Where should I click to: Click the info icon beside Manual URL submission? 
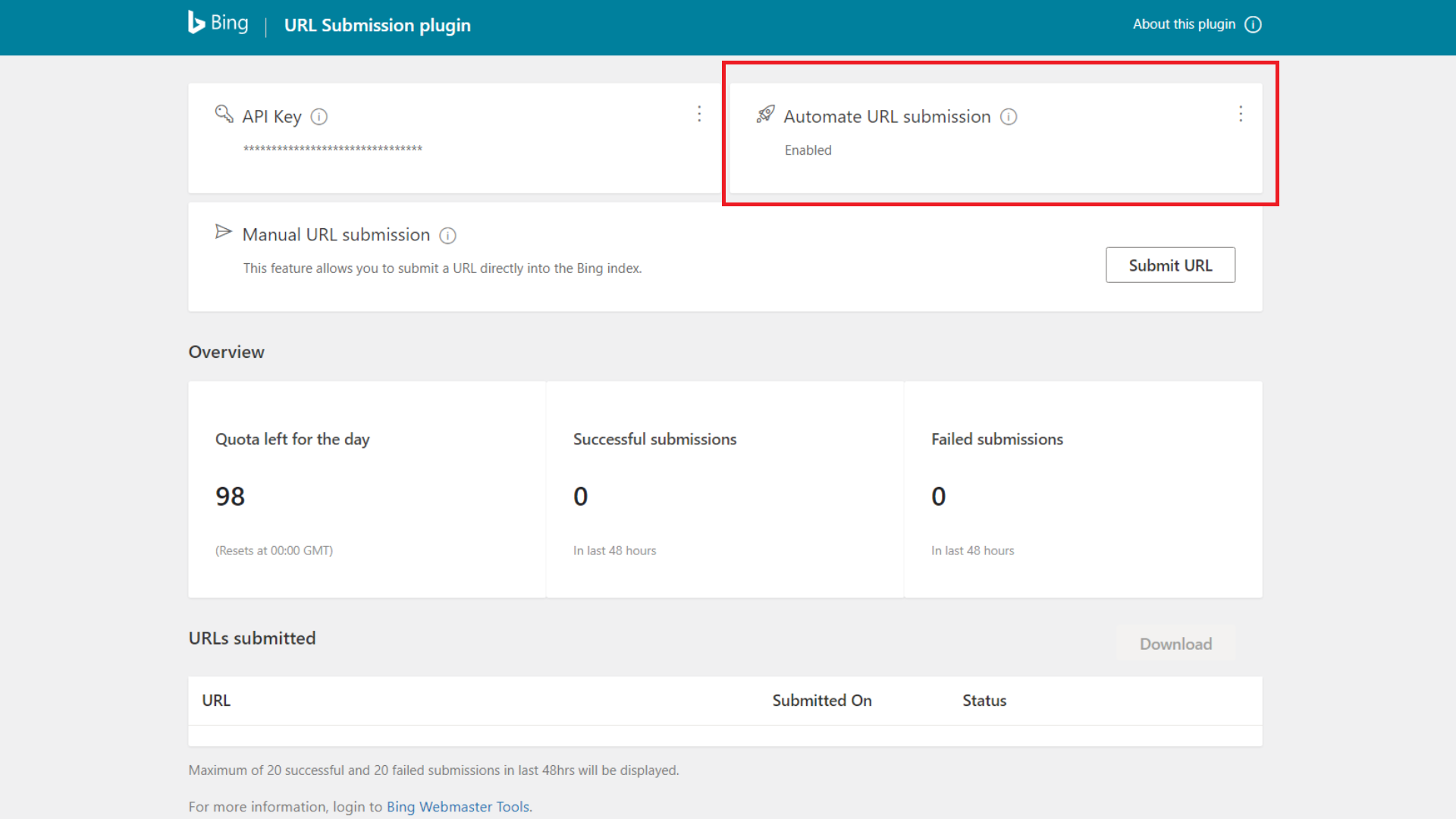point(448,236)
